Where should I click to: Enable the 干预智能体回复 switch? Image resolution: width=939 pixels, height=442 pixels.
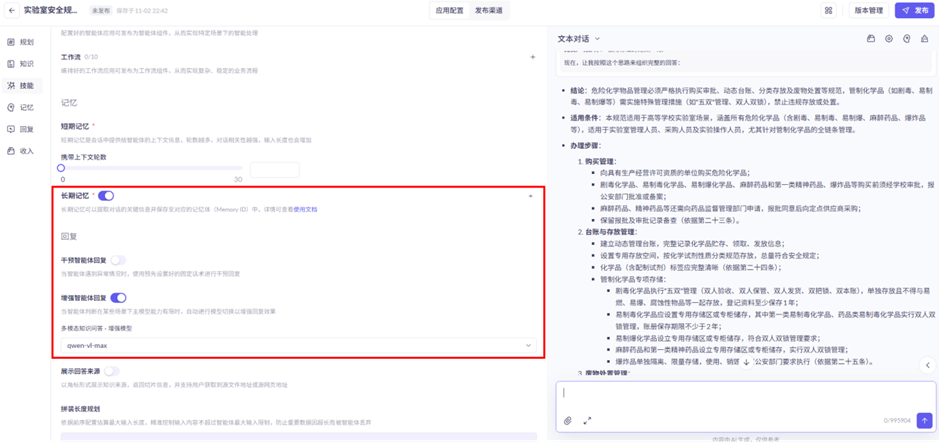[x=119, y=260]
